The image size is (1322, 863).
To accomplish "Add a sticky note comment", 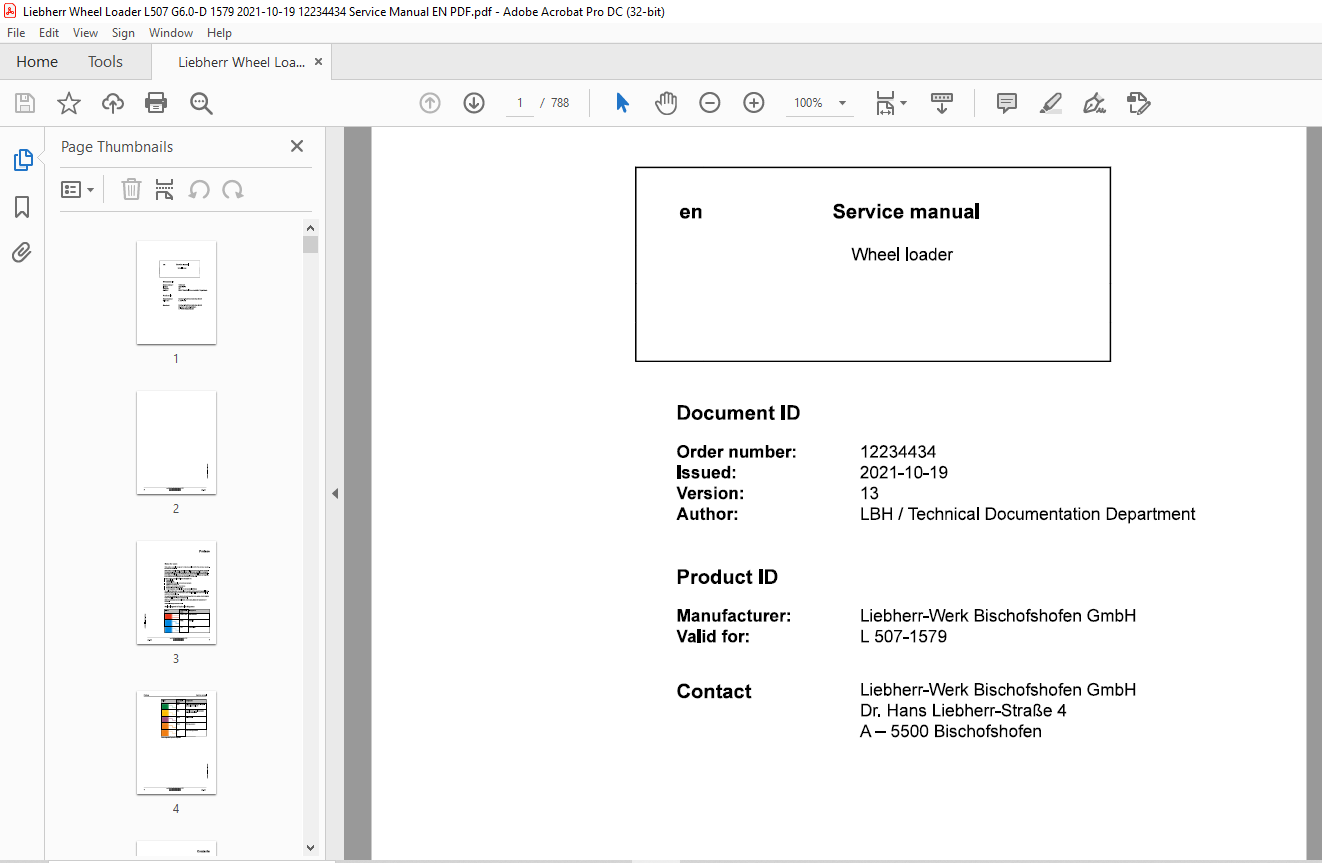I will click(x=1007, y=103).
